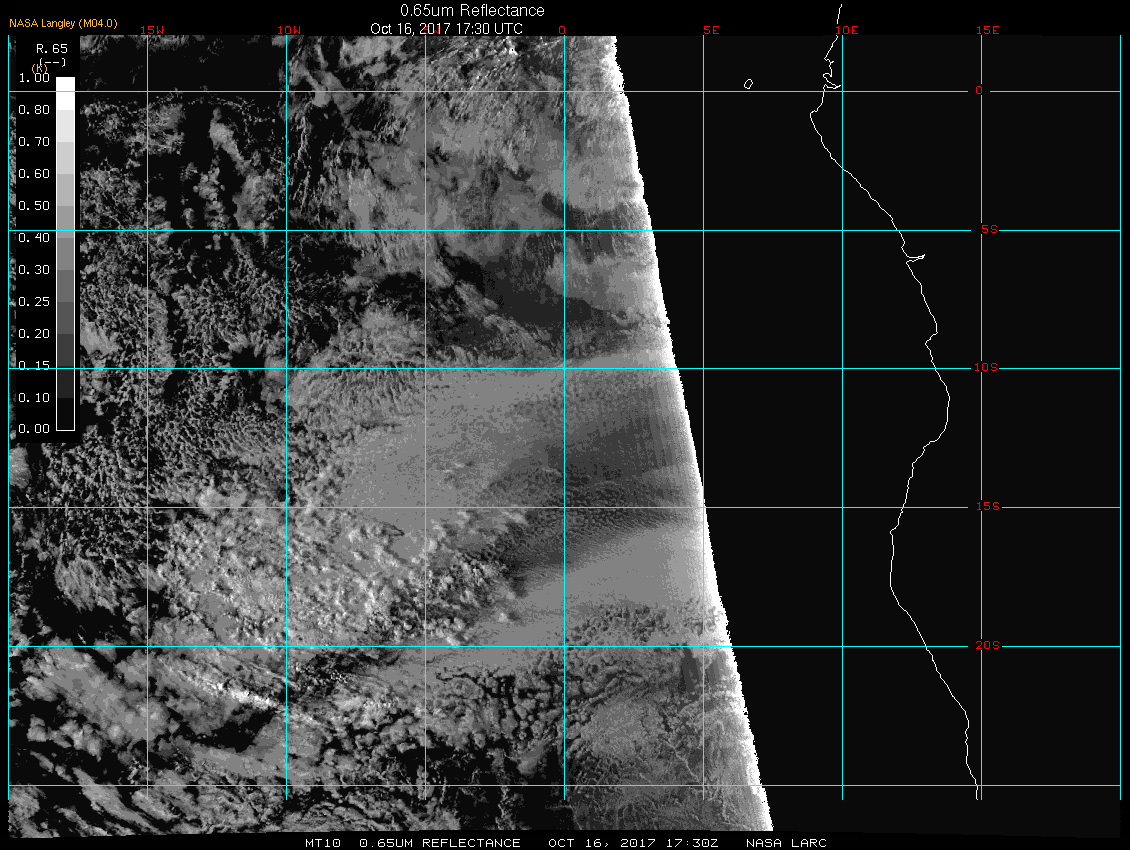Click the 'MT10' footer text
Image resolution: width=1130 pixels, height=850 pixels.
(x=323, y=843)
